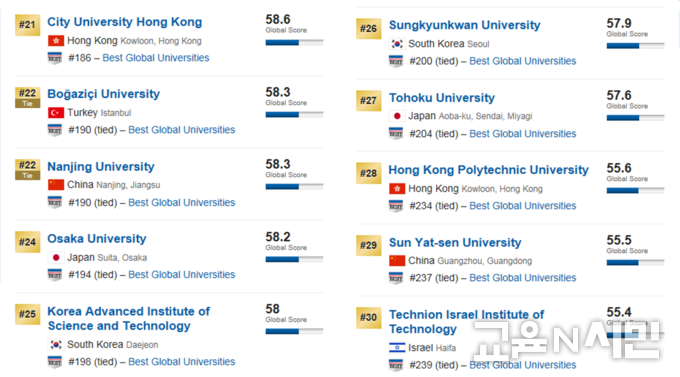Click the #28 gold rank badge
This screenshot has height=377, width=680.
tap(369, 173)
